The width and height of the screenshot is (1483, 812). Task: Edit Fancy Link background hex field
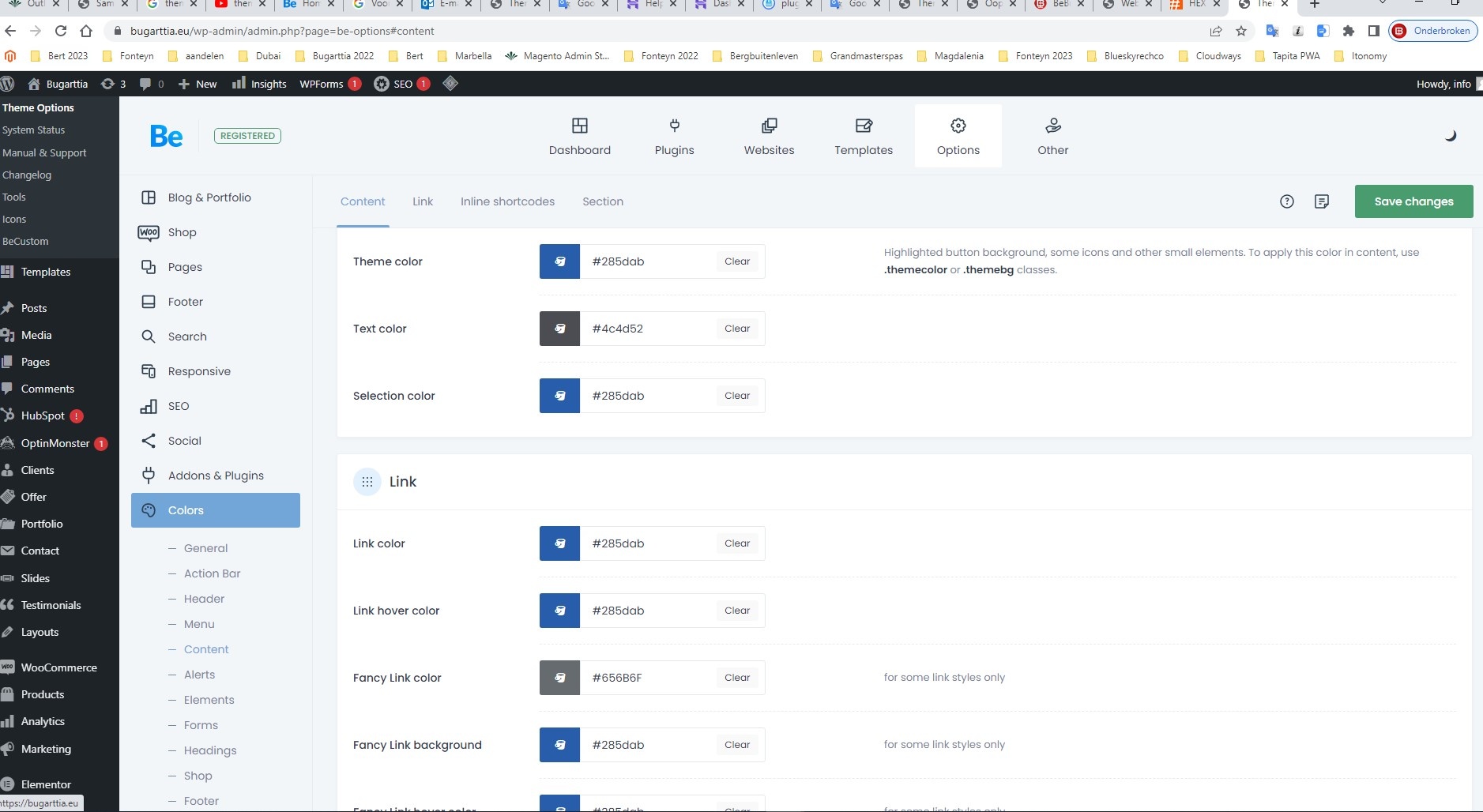click(648, 745)
